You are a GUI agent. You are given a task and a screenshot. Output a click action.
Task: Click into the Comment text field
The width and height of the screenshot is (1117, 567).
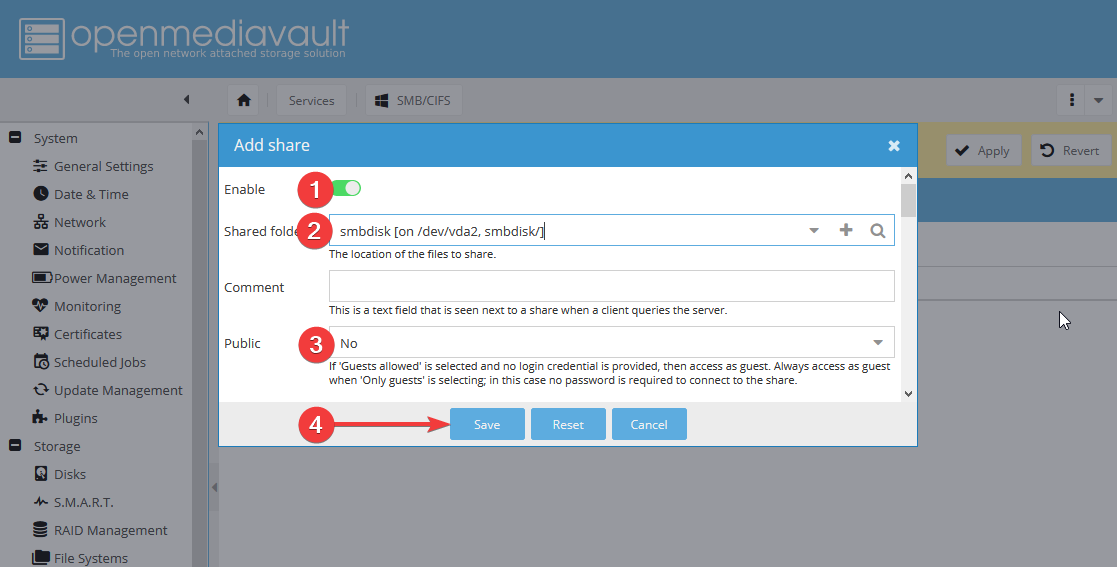click(x=611, y=286)
